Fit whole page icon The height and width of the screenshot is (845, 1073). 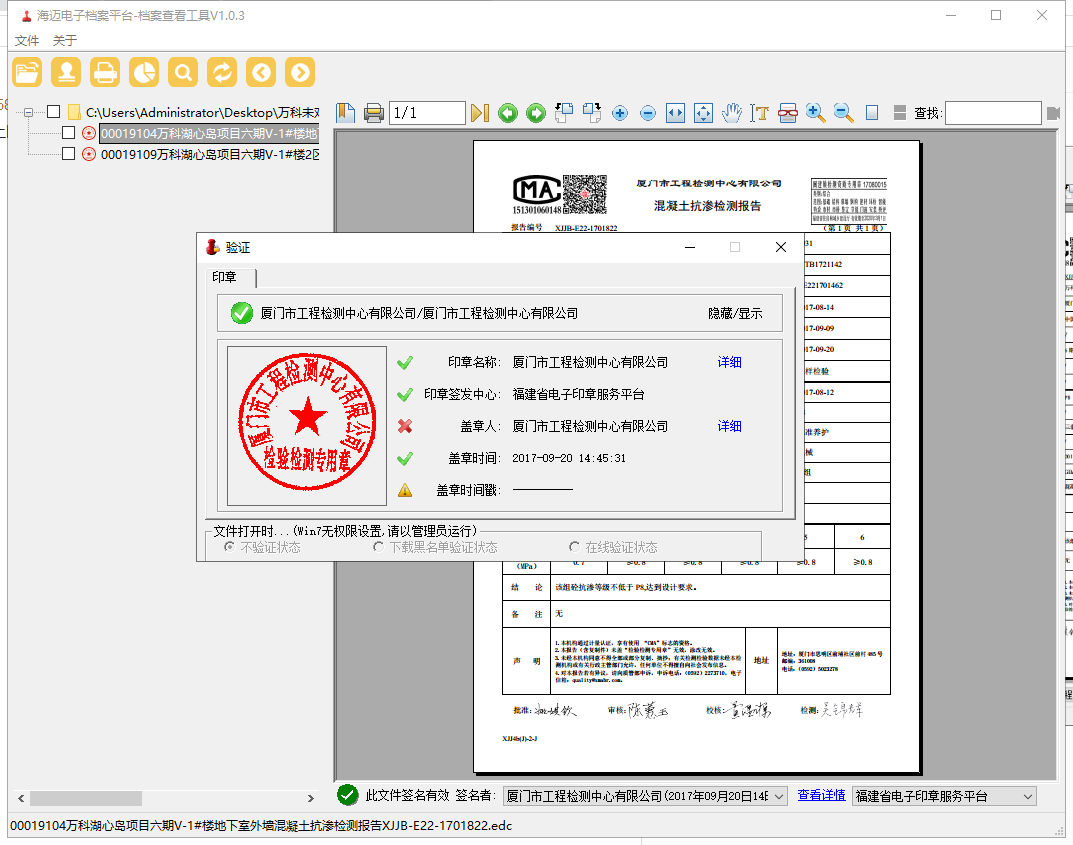tap(703, 113)
